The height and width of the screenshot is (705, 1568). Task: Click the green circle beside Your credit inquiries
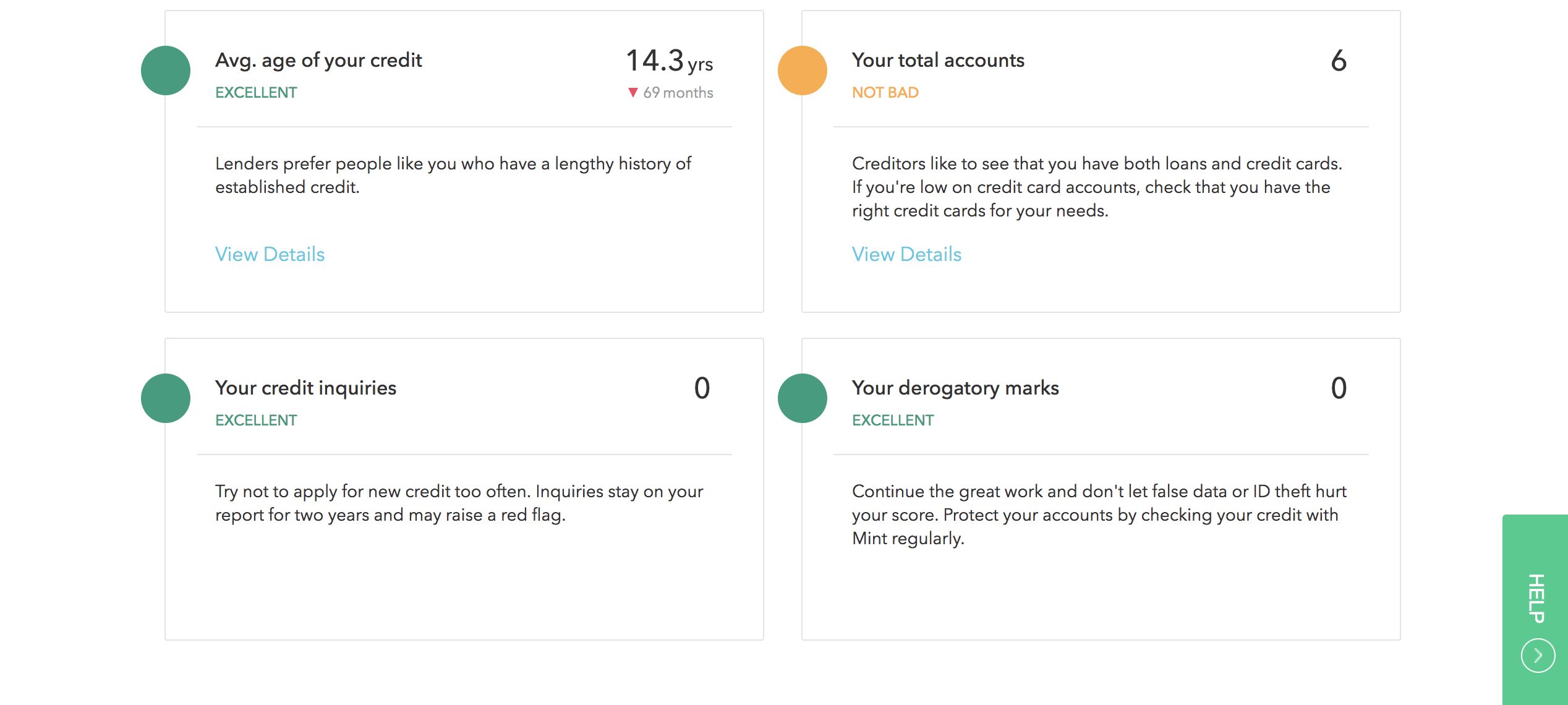tap(166, 398)
